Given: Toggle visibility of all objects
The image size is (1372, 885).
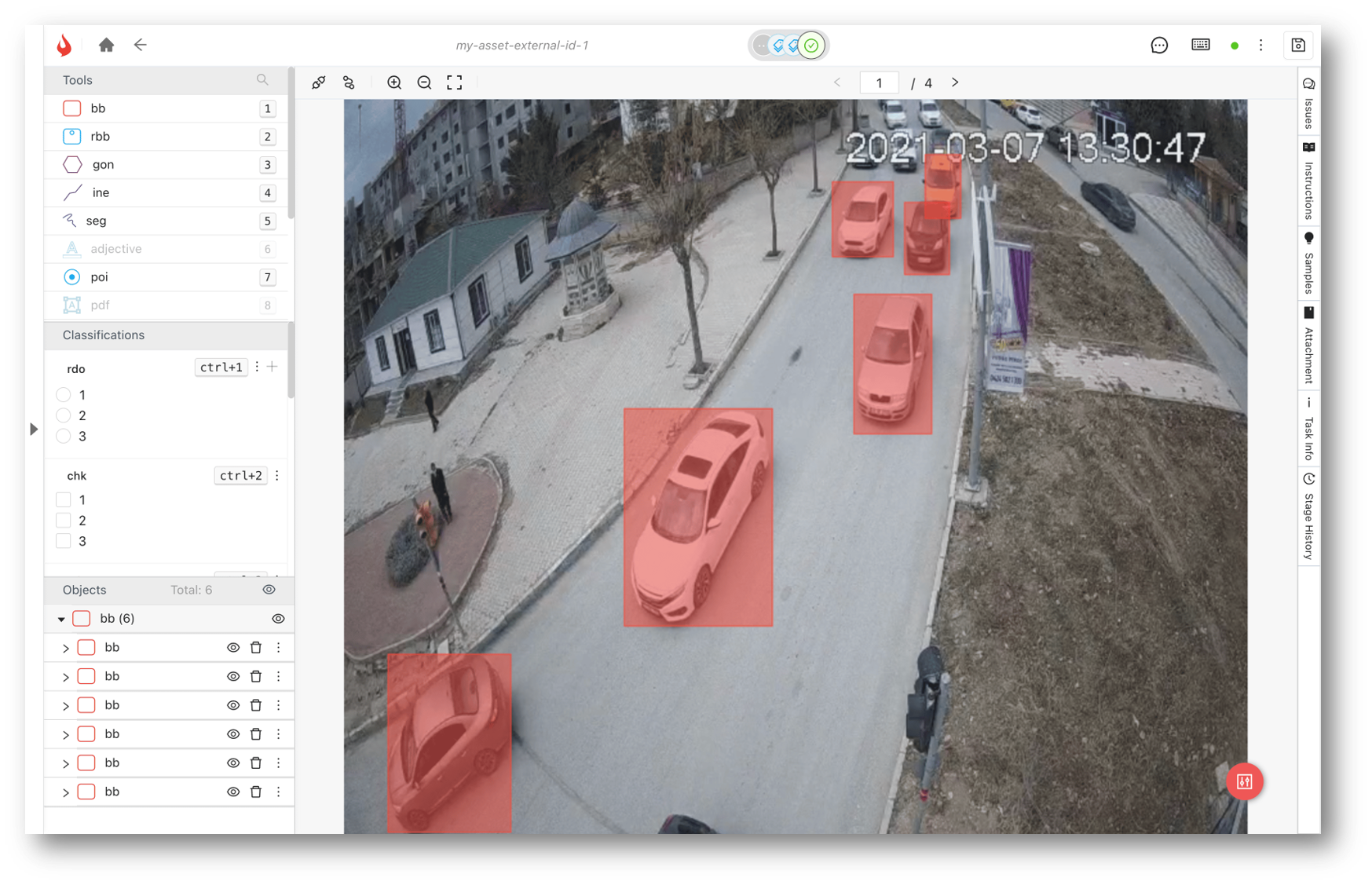Looking at the screenshot, I should point(269,590).
